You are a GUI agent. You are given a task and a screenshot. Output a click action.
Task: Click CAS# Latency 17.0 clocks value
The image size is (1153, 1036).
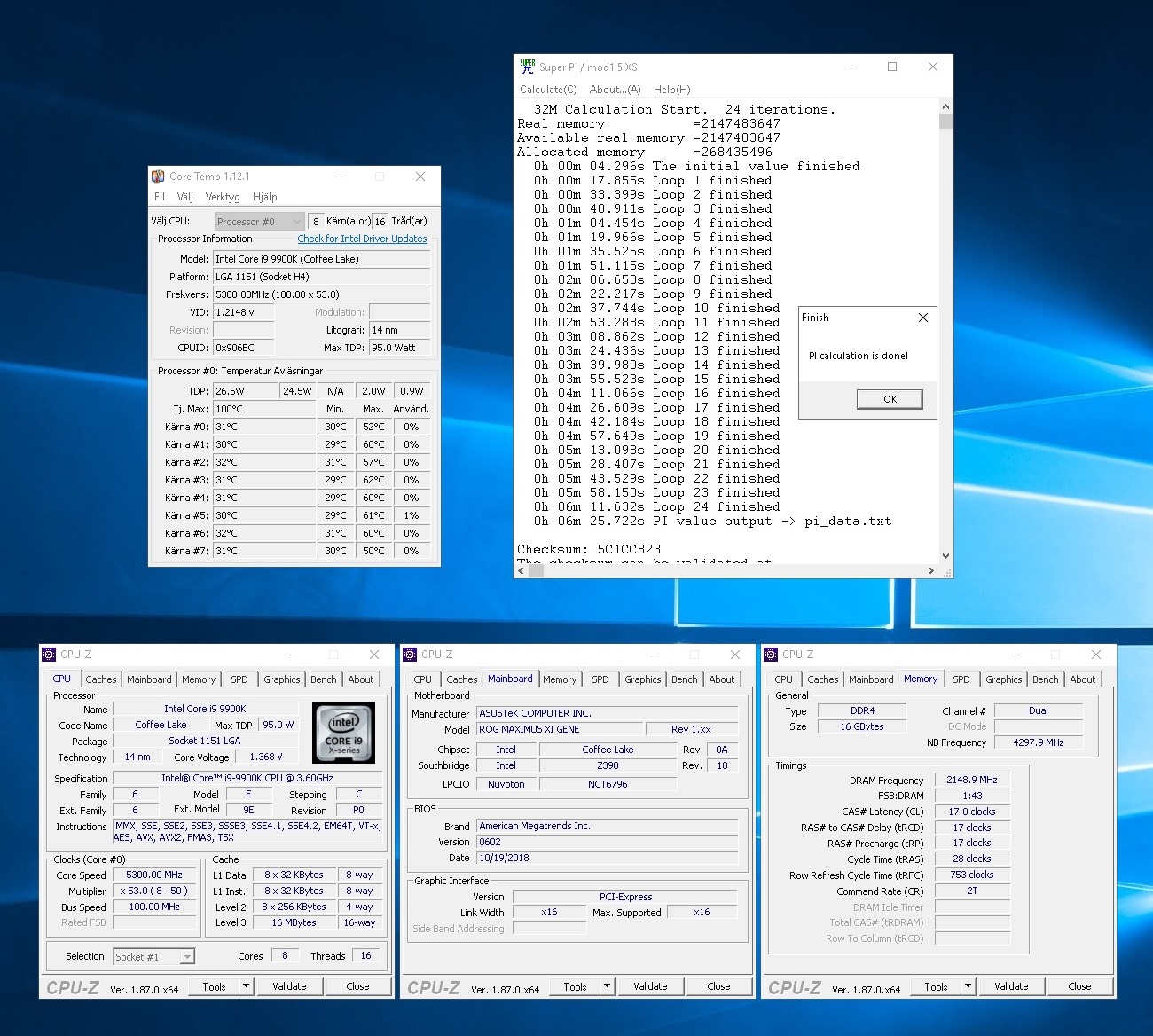click(971, 812)
